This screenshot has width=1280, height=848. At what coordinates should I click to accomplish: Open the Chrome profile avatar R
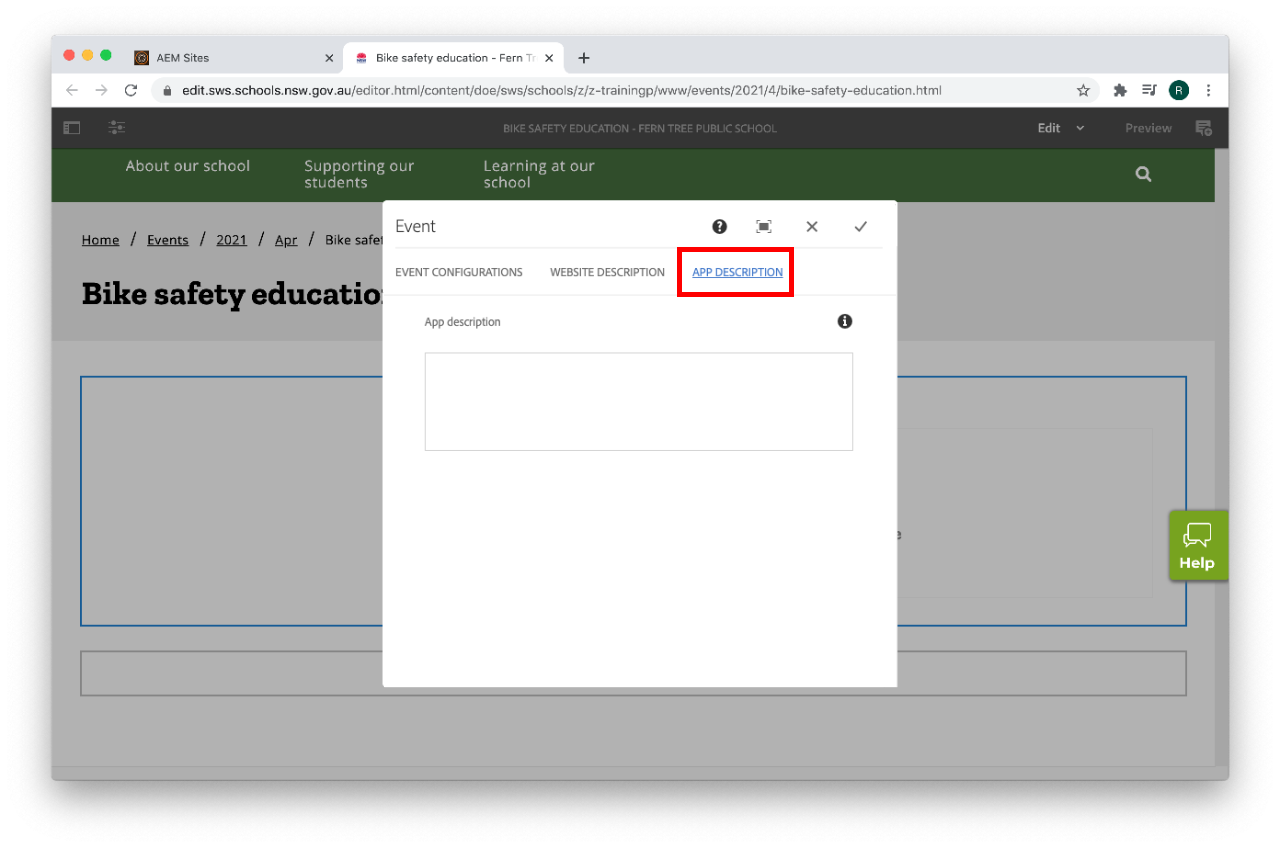[1179, 90]
